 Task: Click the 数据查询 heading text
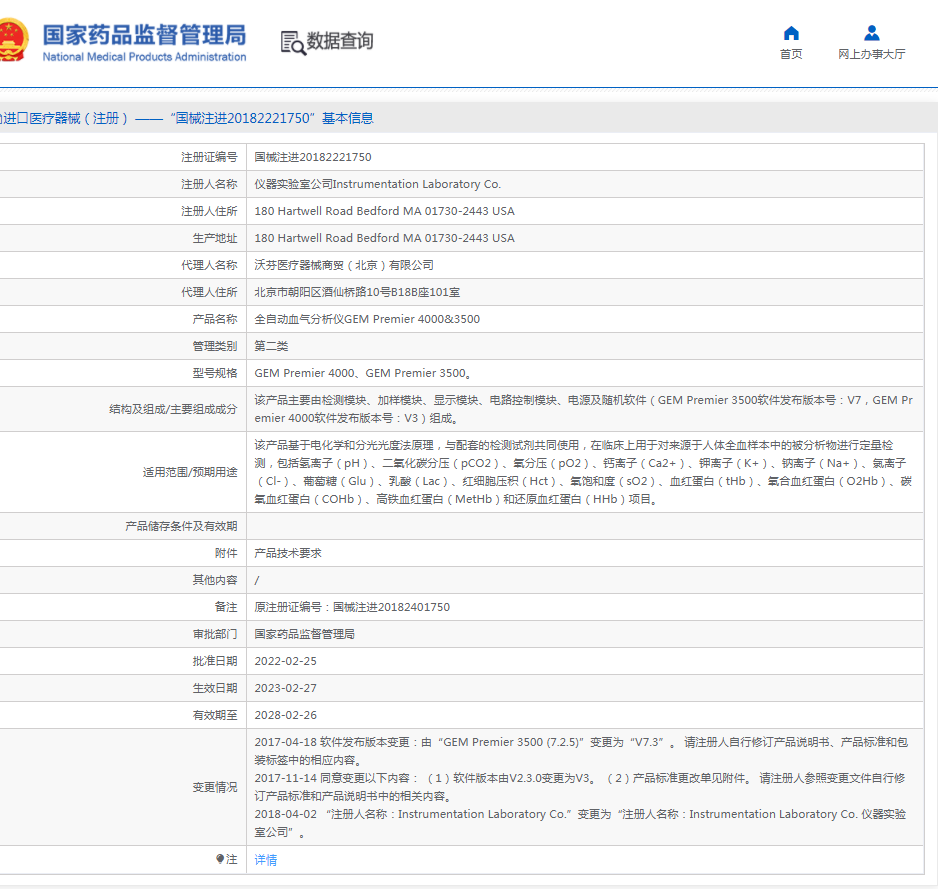click(x=340, y=41)
